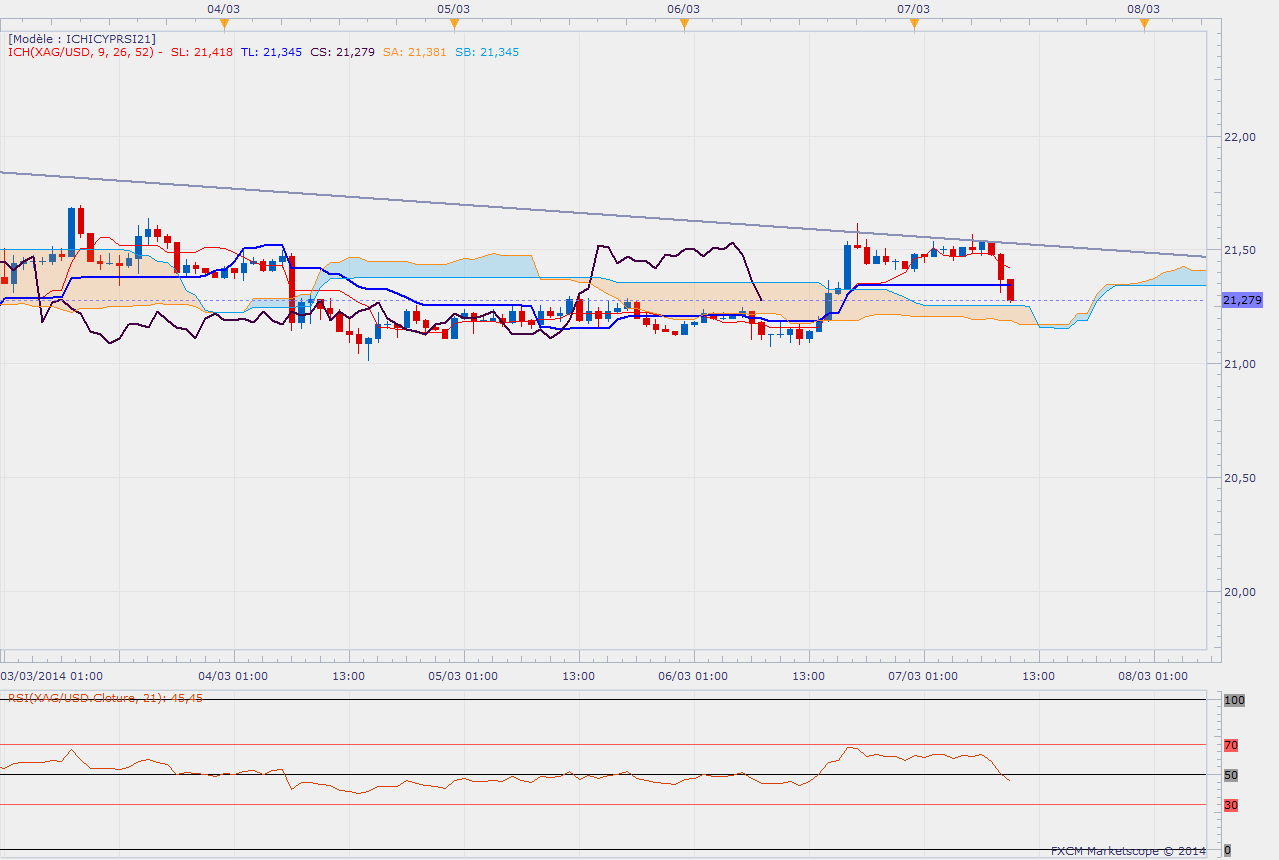The height and width of the screenshot is (860, 1279).
Task: Click the 22,00 price axis label
Action: tap(1242, 137)
